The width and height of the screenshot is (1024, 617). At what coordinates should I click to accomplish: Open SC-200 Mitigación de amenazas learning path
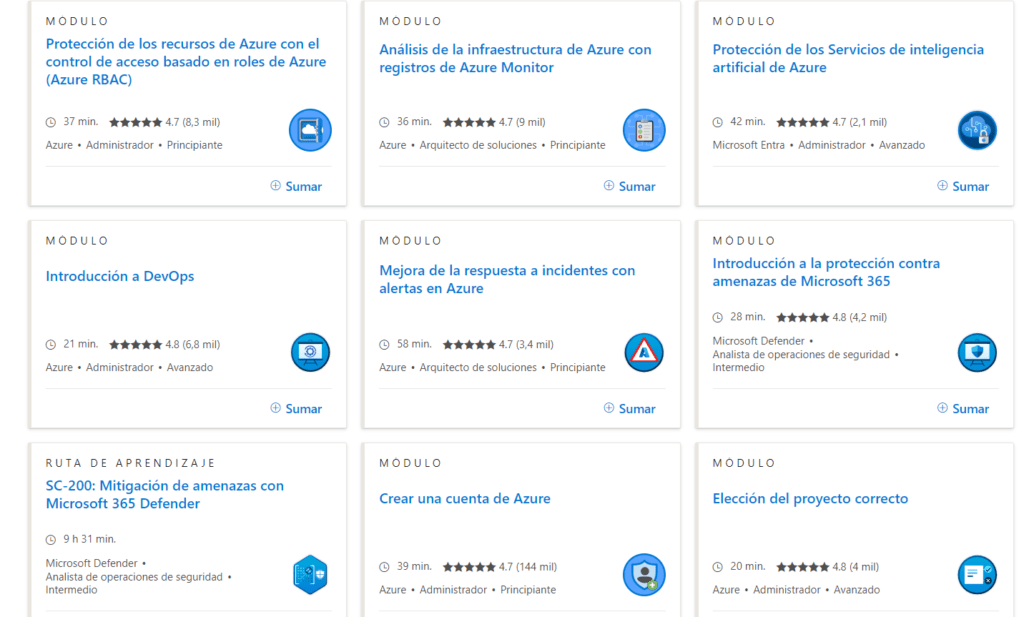pyautogui.click(x=165, y=494)
